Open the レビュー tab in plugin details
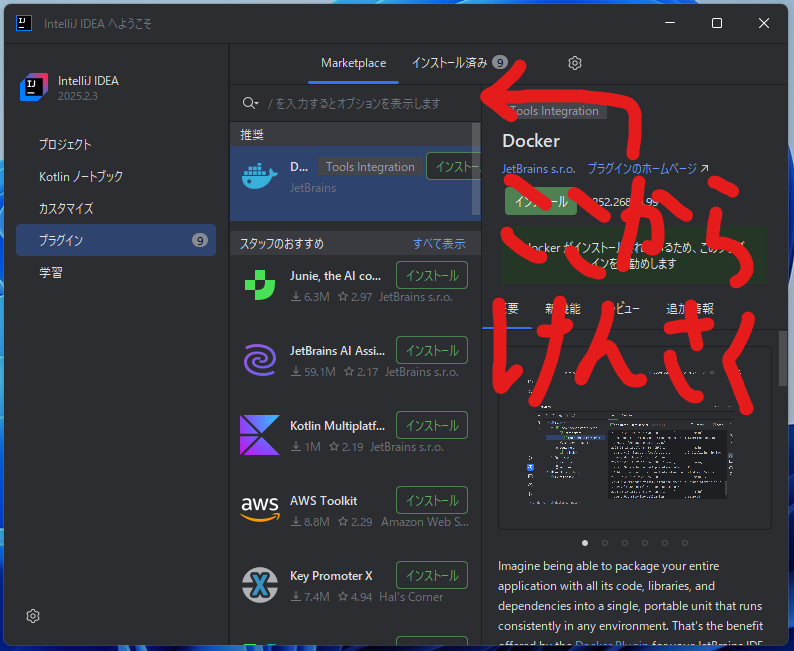Viewport: 794px width, 651px height. coord(623,308)
